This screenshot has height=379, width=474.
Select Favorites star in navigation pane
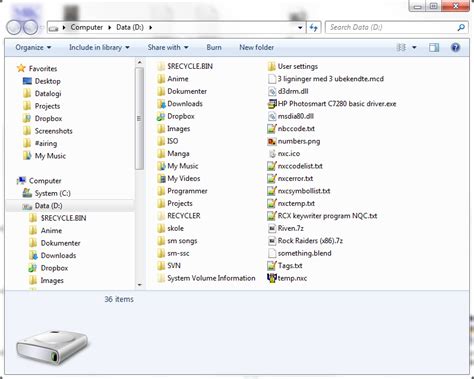click(21, 68)
